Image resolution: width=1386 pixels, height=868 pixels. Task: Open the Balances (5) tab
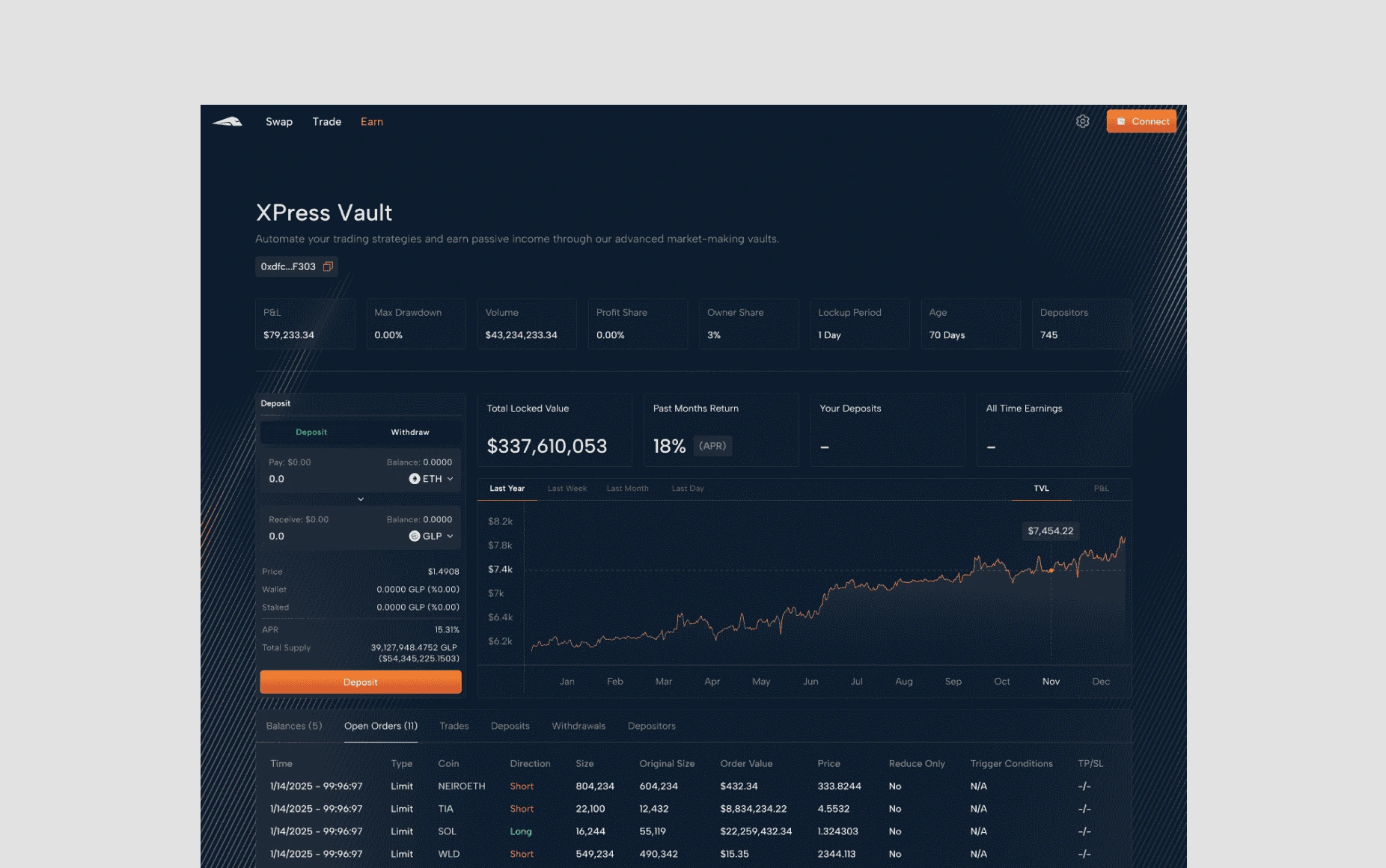tap(294, 727)
